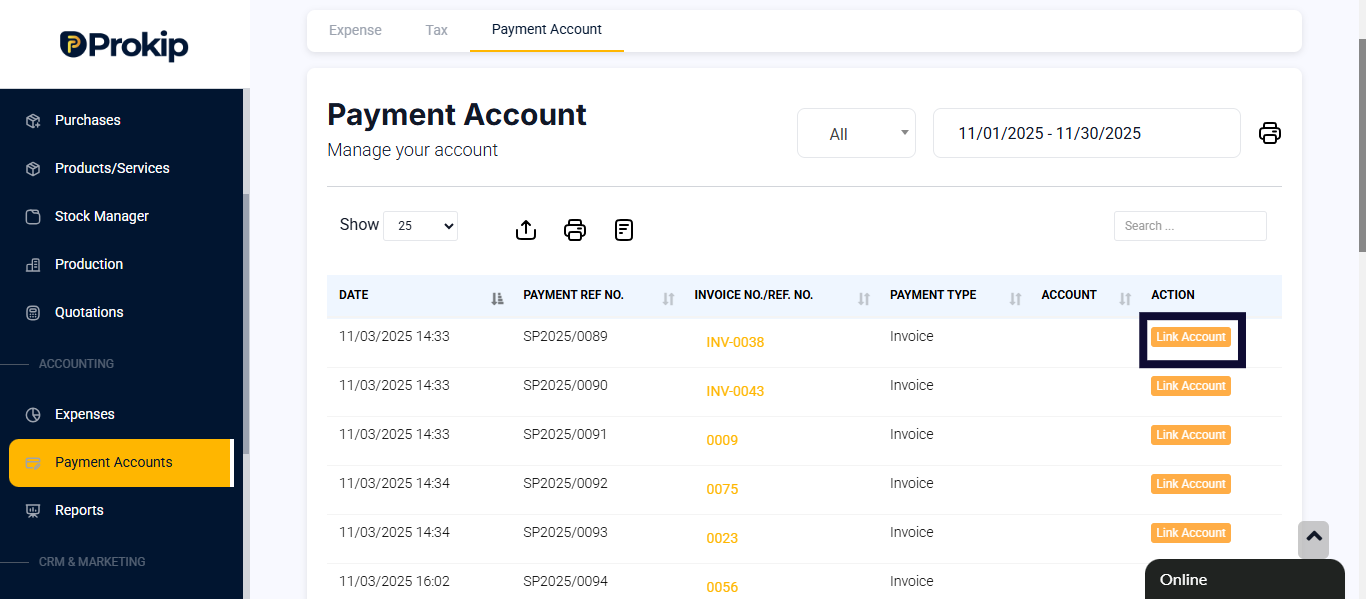1366x599 pixels.
Task: Click the document icon in table toolbar
Action: pos(624,230)
